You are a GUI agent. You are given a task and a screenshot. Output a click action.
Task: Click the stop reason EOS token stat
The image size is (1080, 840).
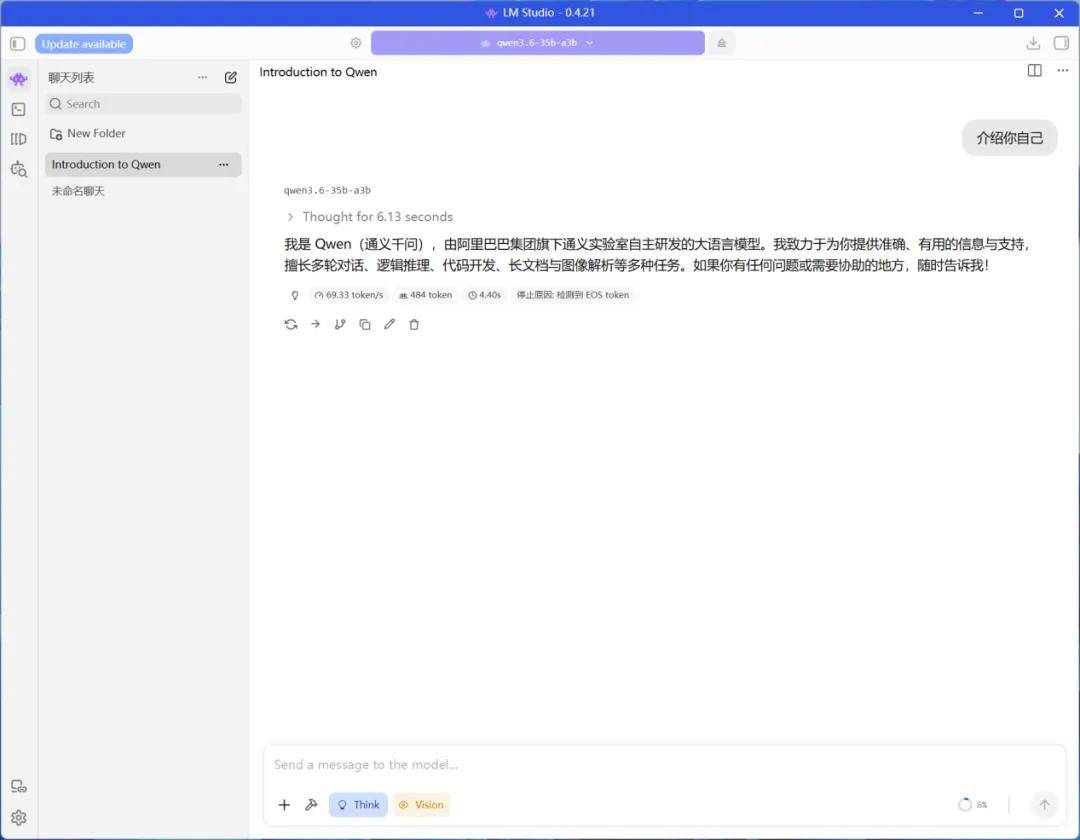[573, 295]
